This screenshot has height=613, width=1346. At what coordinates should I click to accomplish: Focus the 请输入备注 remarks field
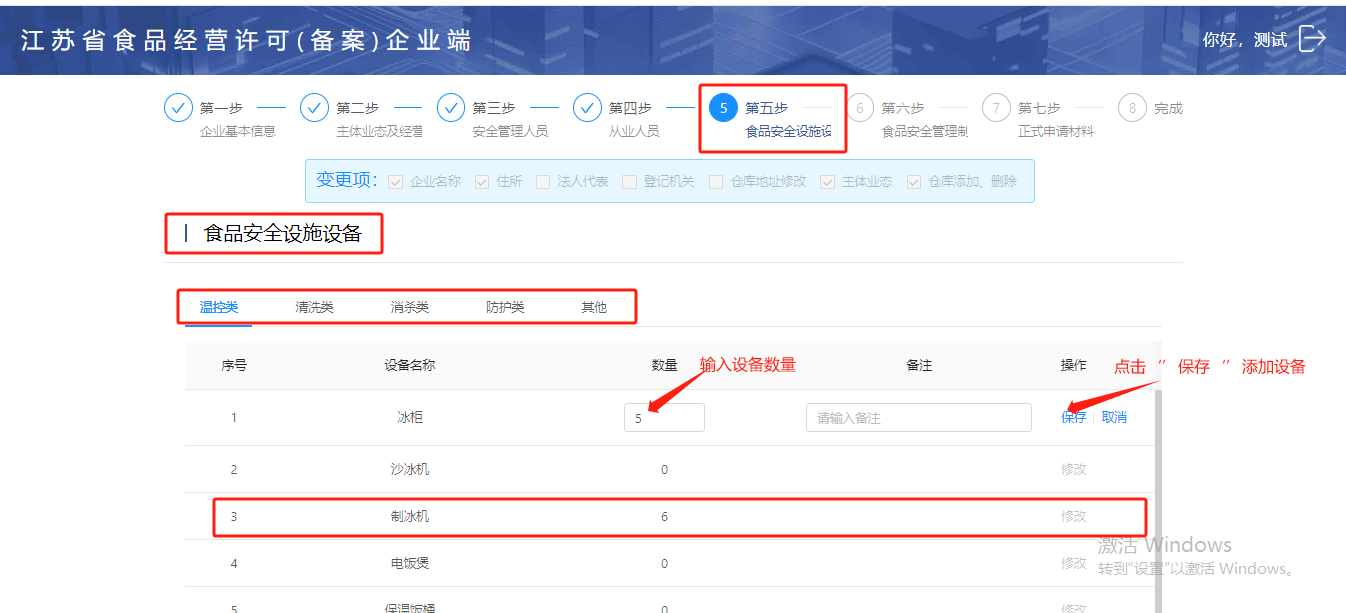click(x=918, y=417)
